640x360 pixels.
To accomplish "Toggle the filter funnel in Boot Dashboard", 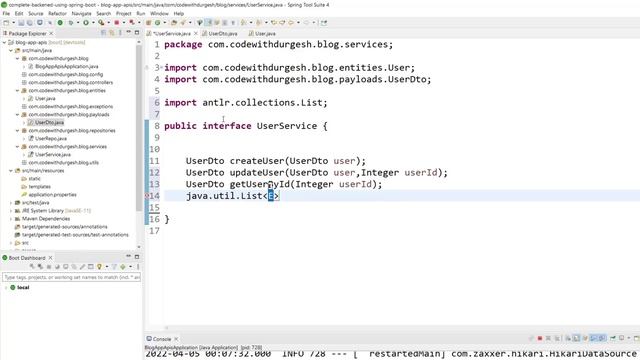I will pyautogui.click(x=114, y=267).
